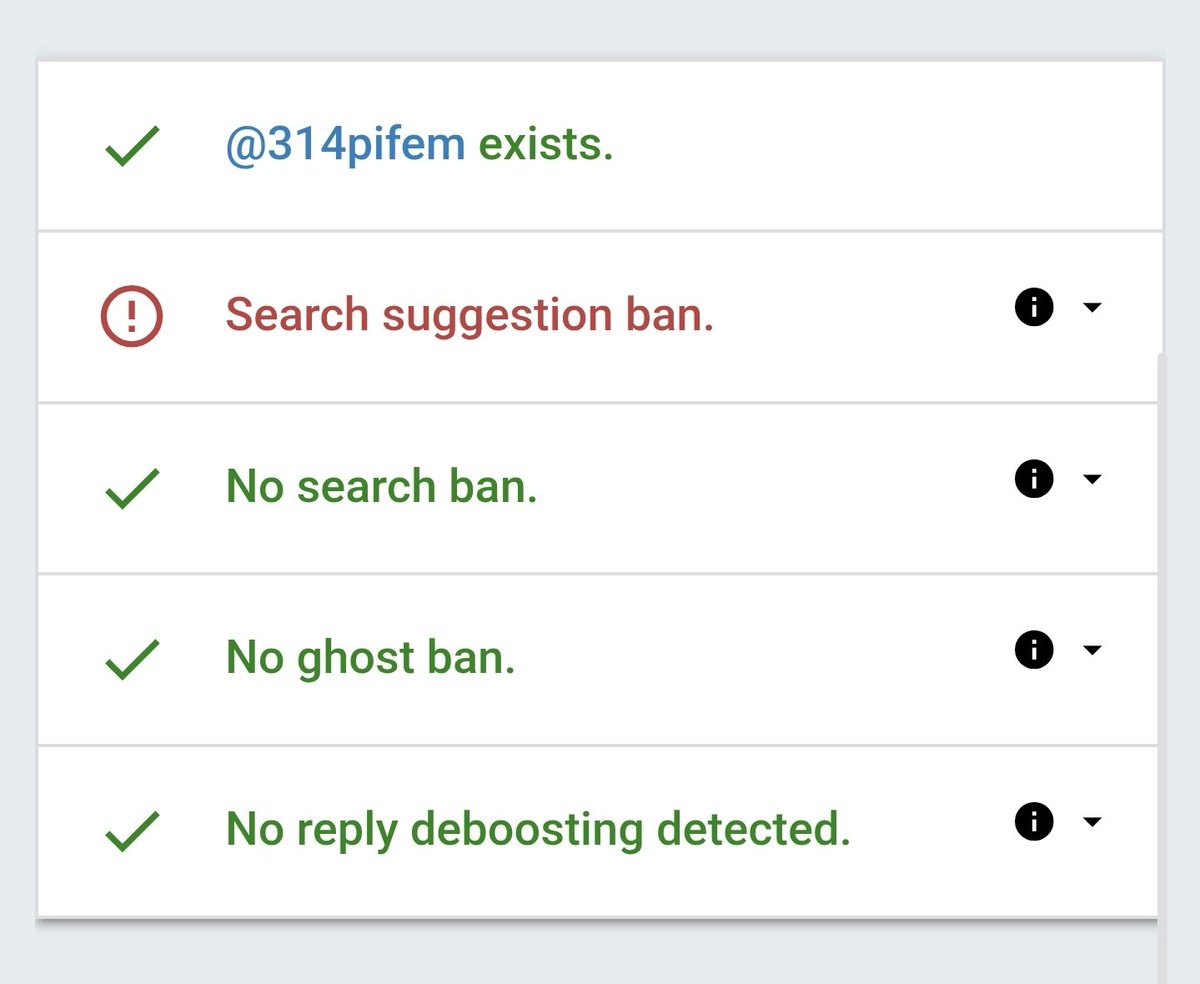Click info icon for reply deboosting row
Viewport: 1200px width, 984px height.
click(1034, 823)
